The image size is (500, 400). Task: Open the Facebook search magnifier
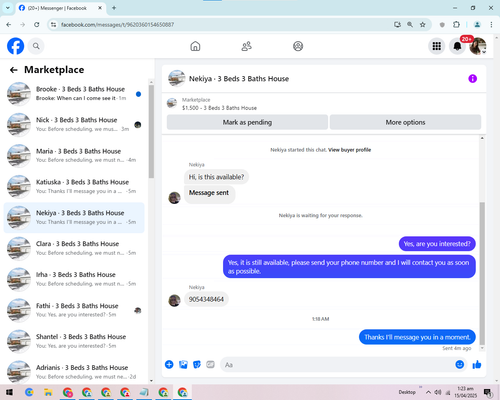[x=36, y=46]
